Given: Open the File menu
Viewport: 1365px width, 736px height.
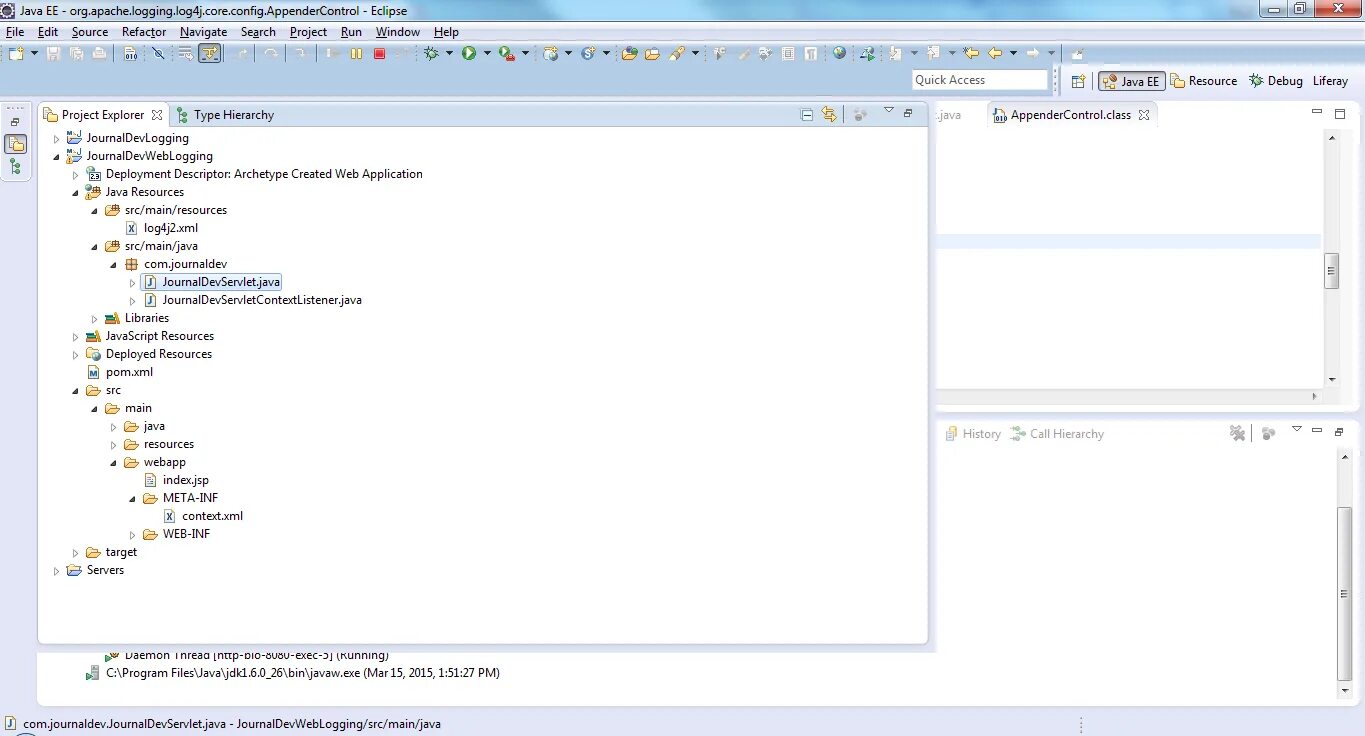Looking at the screenshot, I should pyautogui.click(x=14, y=32).
